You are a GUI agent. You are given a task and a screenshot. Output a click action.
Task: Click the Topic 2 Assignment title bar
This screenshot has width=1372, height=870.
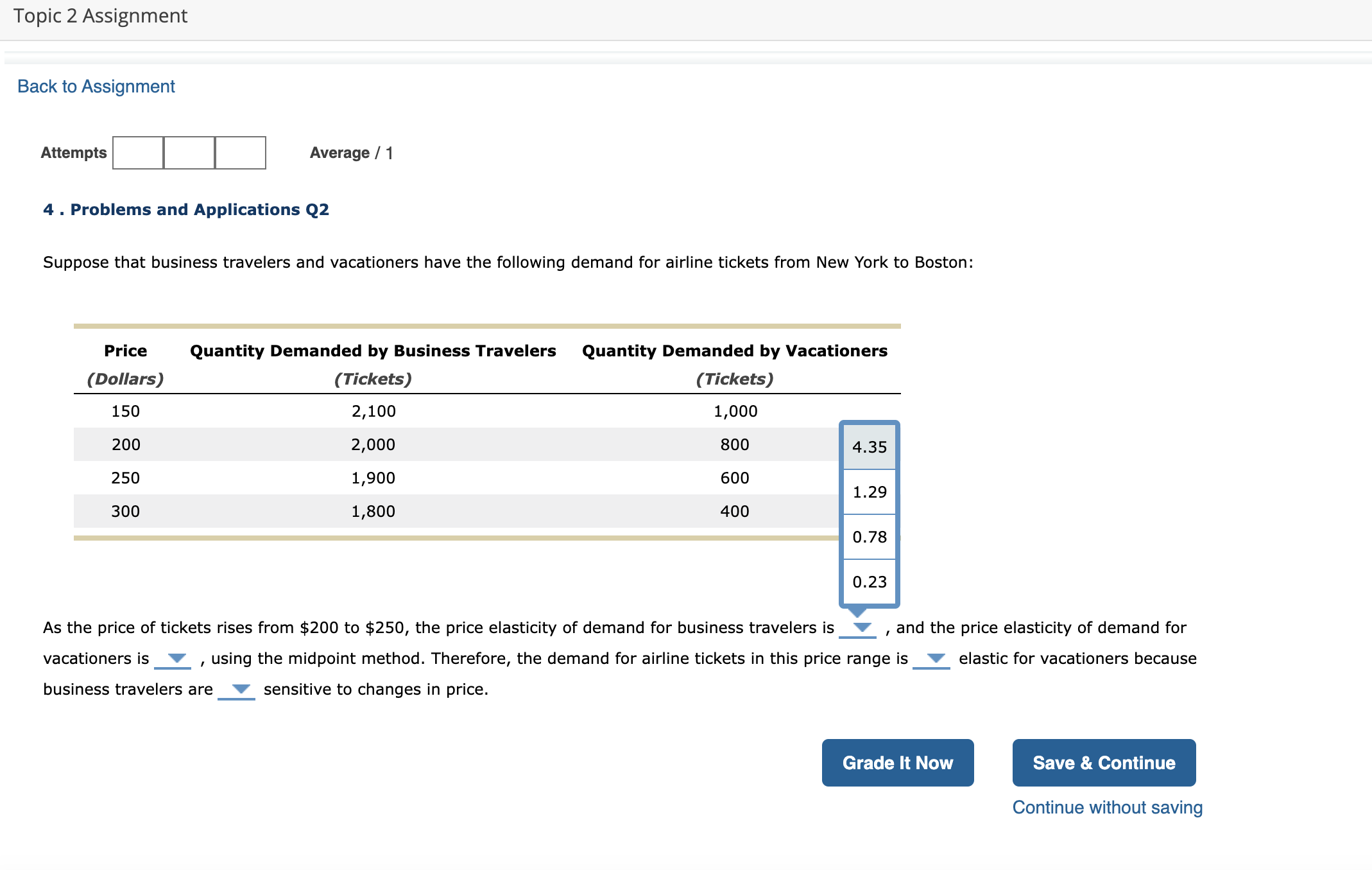click(x=100, y=15)
